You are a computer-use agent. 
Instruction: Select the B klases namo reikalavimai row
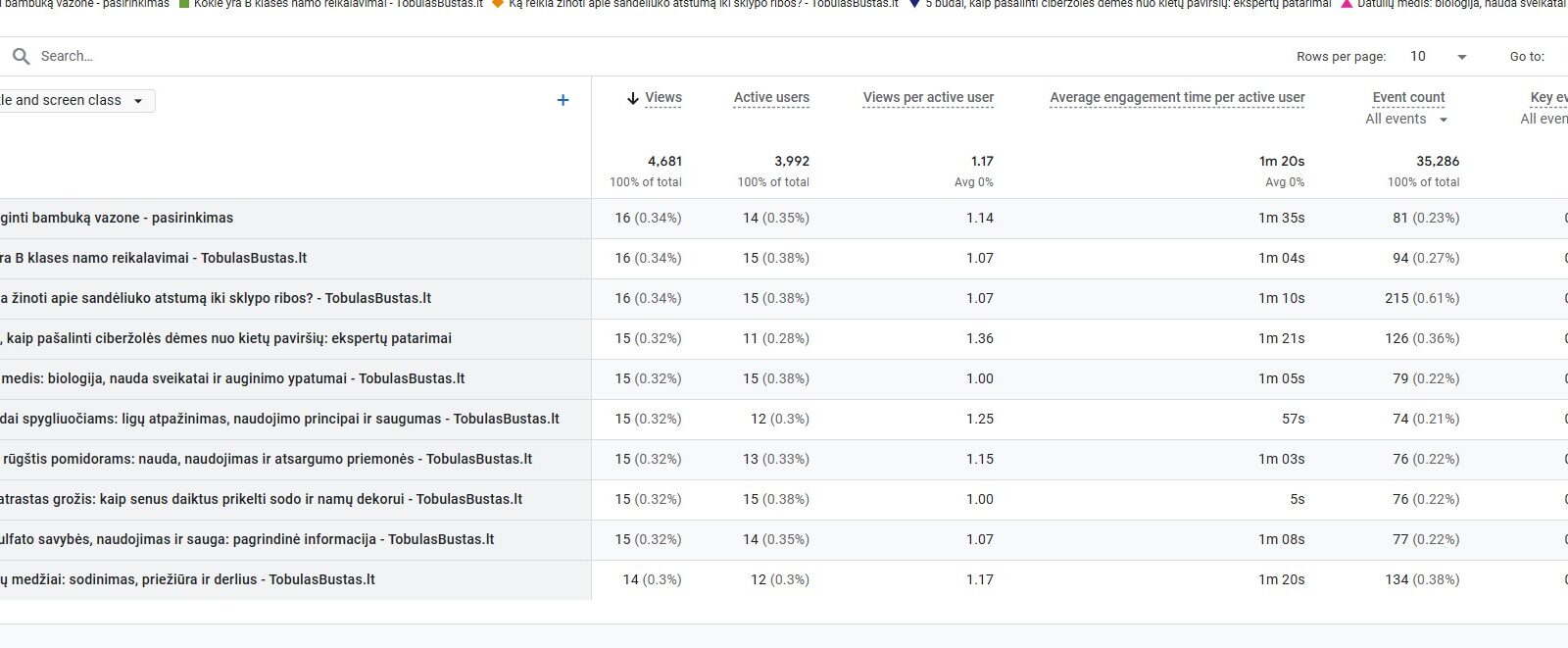click(154, 258)
